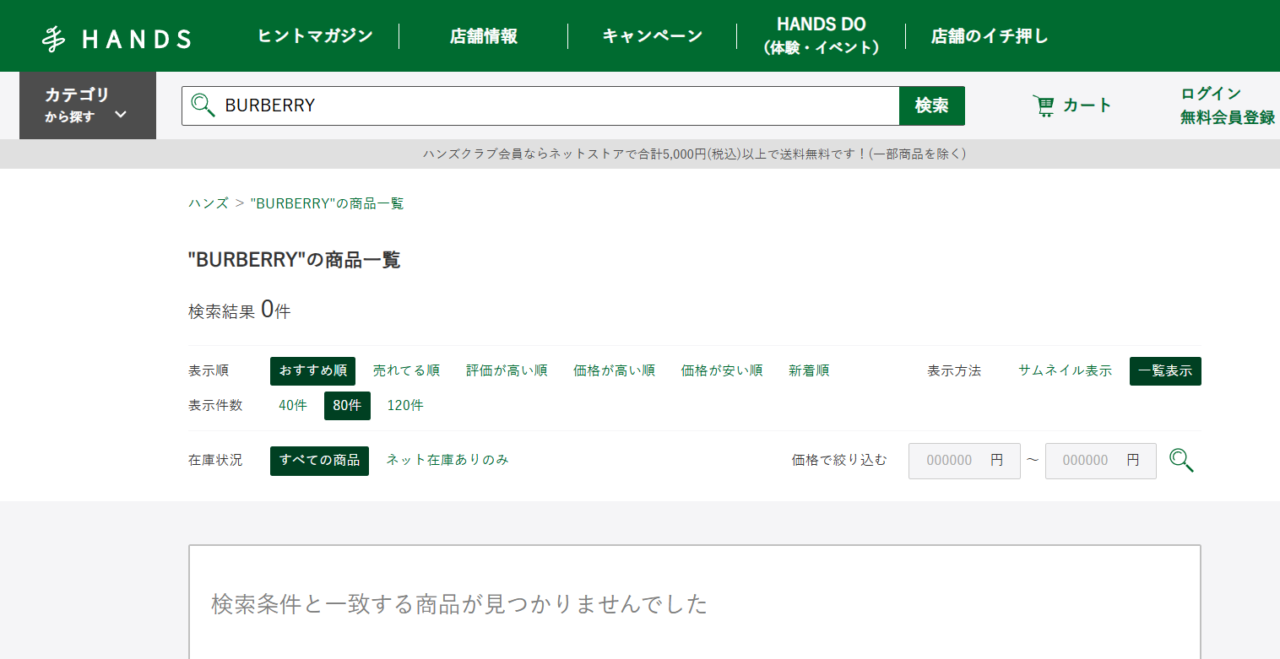Sort by 新着順
The width and height of the screenshot is (1280, 659).
[x=809, y=371]
